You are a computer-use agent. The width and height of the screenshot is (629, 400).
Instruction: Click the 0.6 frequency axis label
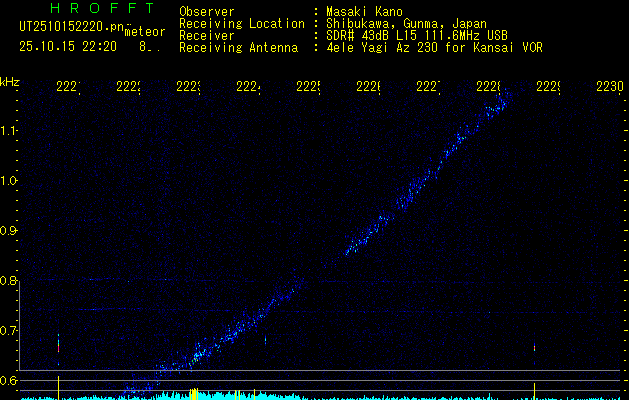(8, 380)
